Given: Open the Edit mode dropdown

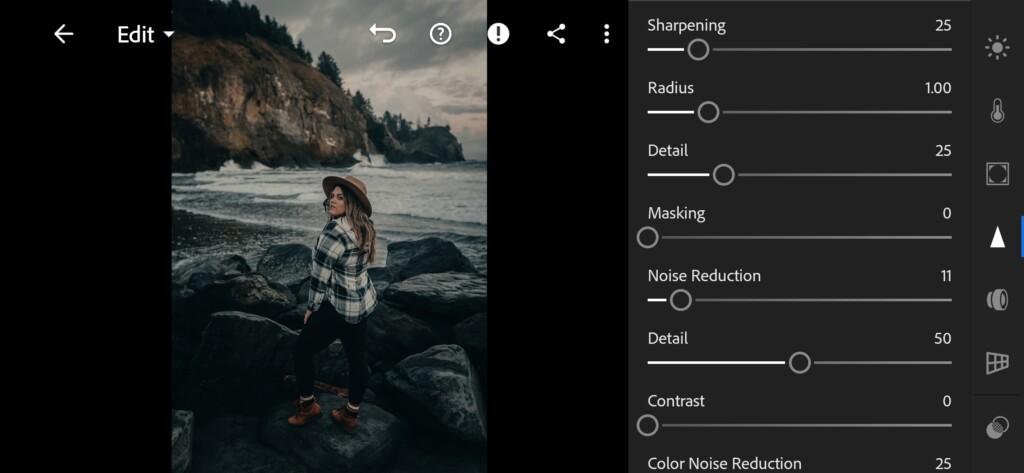Looking at the screenshot, I should click(x=146, y=35).
